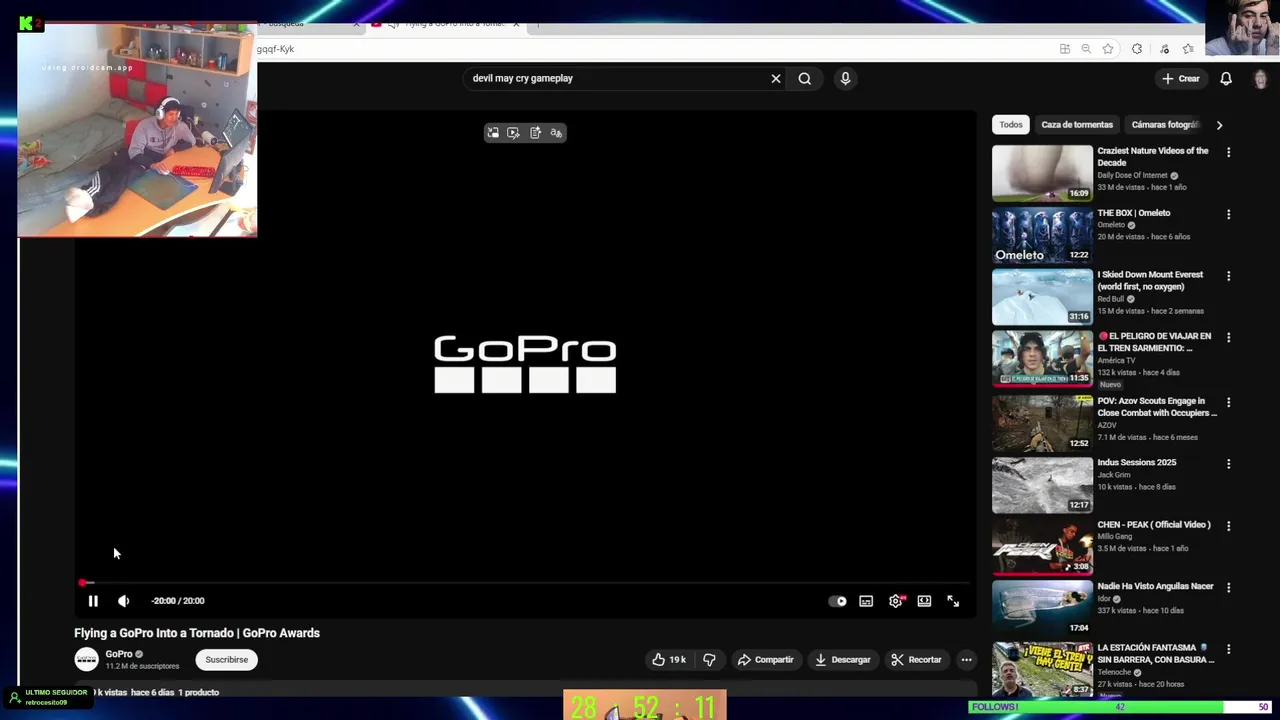This screenshot has height=720, width=1280.
Task: Click the zoom magnifier icon in address bar
Action: [1086, 49]
